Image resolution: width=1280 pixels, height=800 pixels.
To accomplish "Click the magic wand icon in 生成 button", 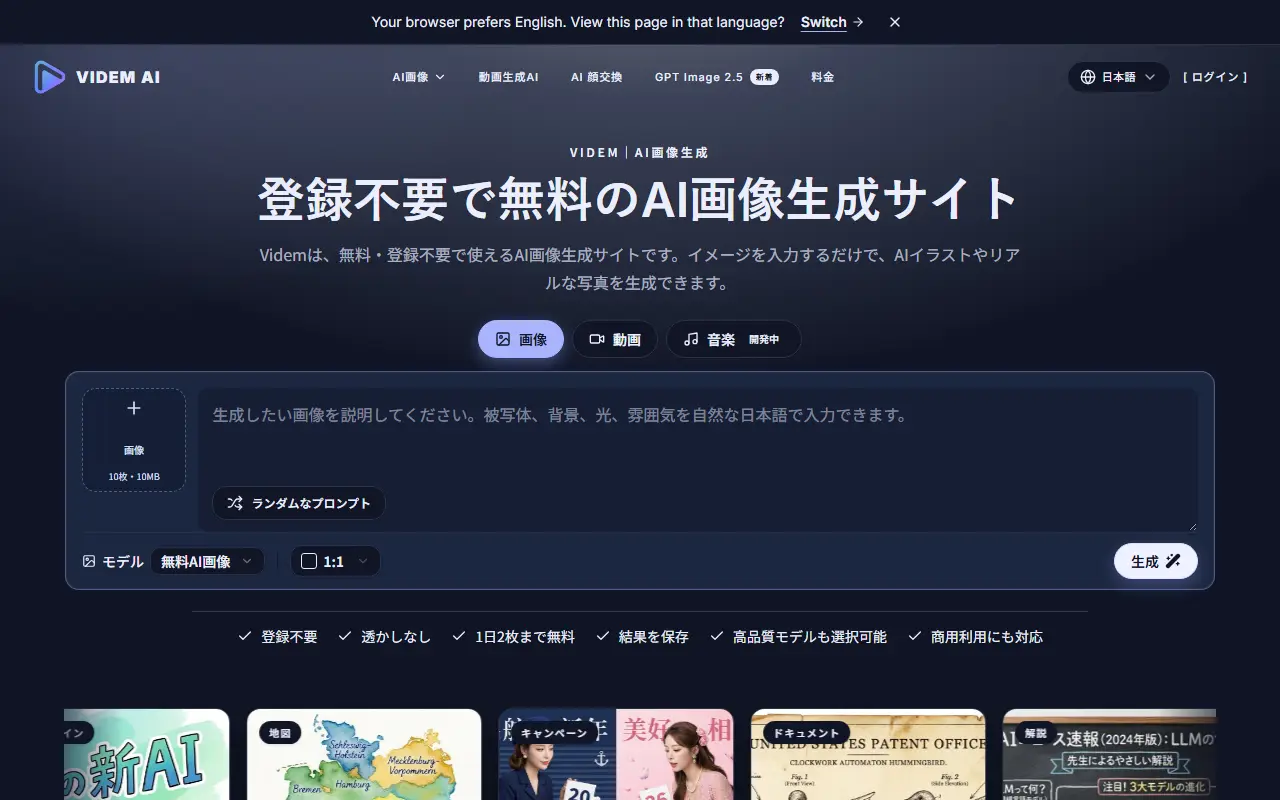I will (x=1174, y=561).
